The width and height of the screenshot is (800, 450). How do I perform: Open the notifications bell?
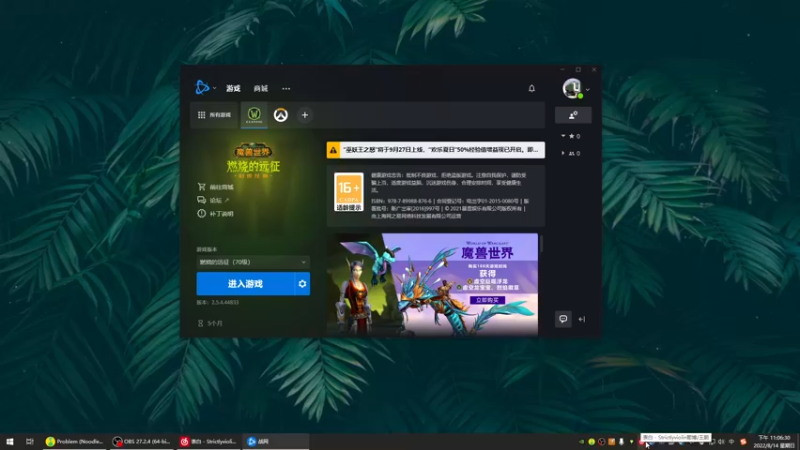point(532,88)
